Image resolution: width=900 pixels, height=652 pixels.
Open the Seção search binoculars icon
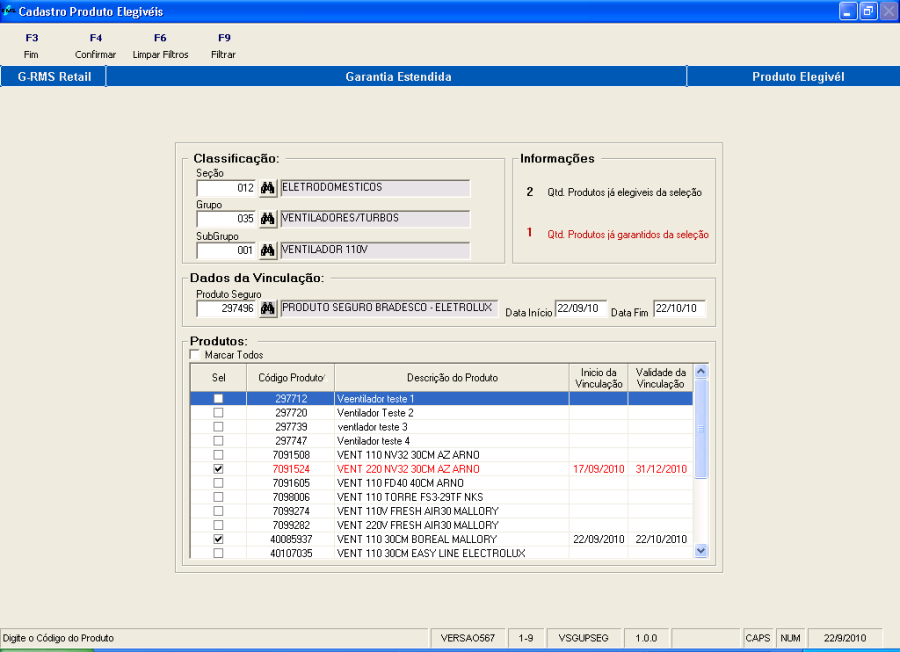point(267,188)
